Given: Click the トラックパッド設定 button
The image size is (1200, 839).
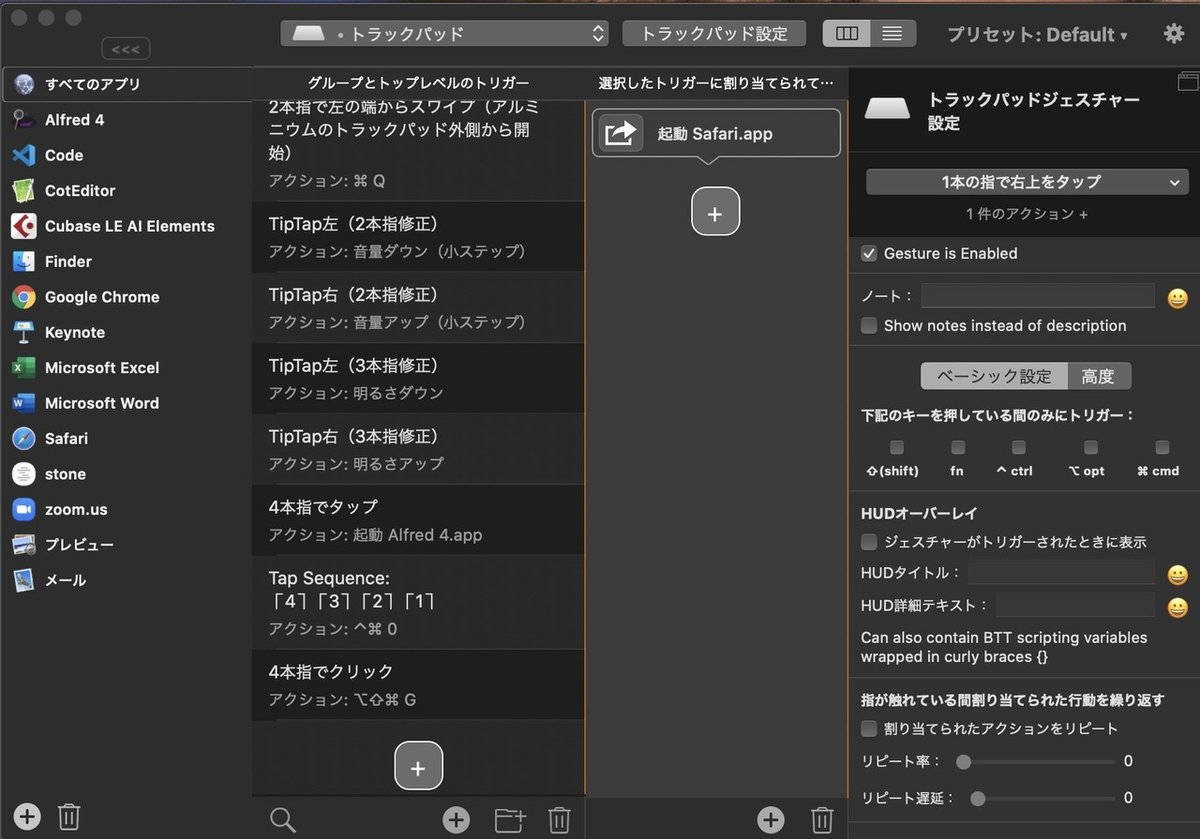Looking at the screenshot, I should [x=714, y=33].
